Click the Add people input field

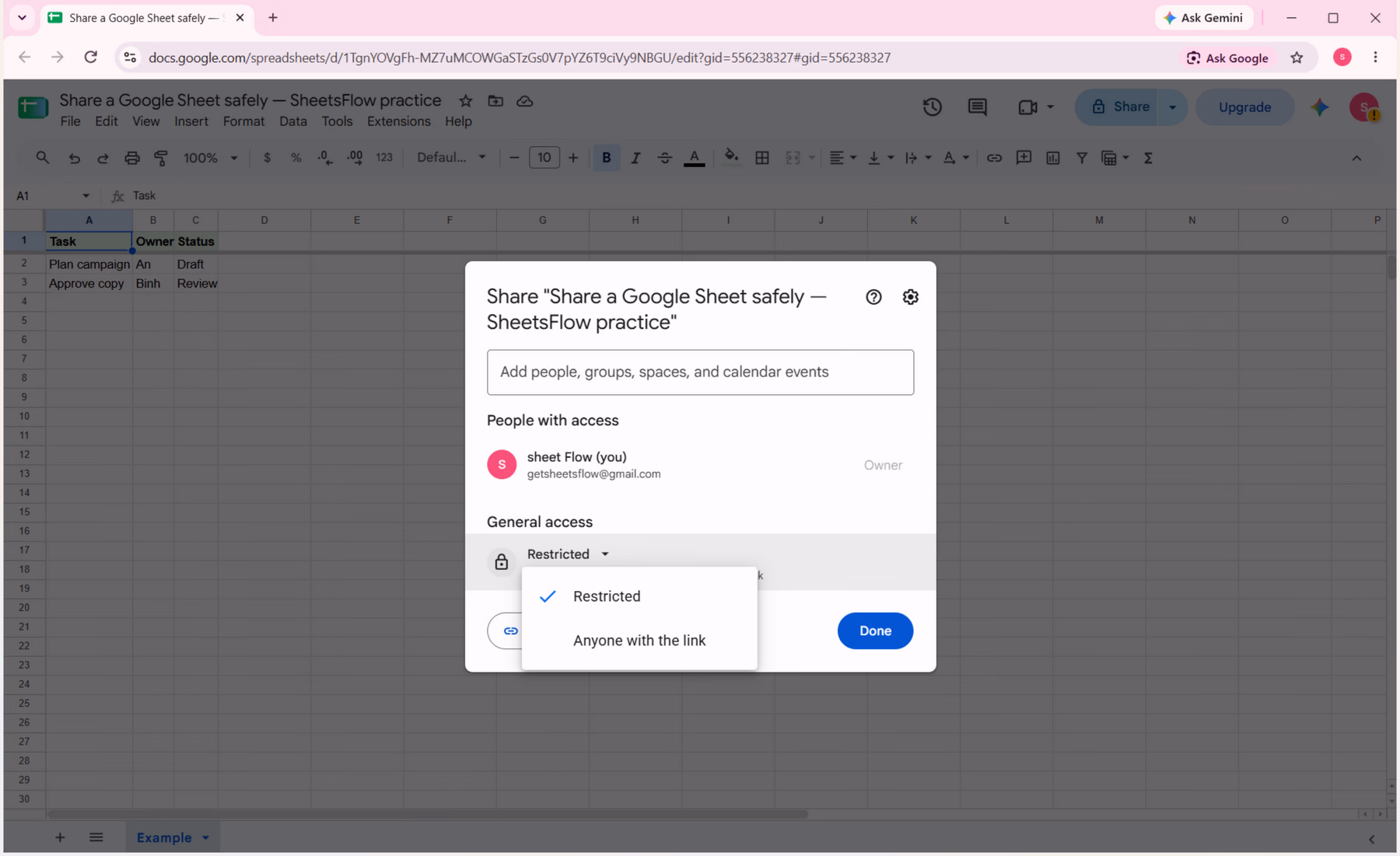point(700,372)
